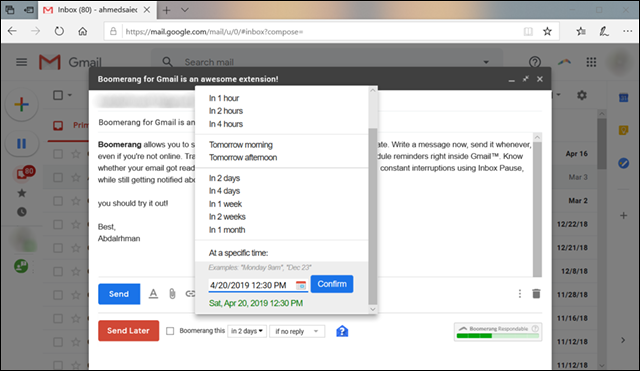Open the Google apps grid
640x371 pixels.
coord(591,62)
